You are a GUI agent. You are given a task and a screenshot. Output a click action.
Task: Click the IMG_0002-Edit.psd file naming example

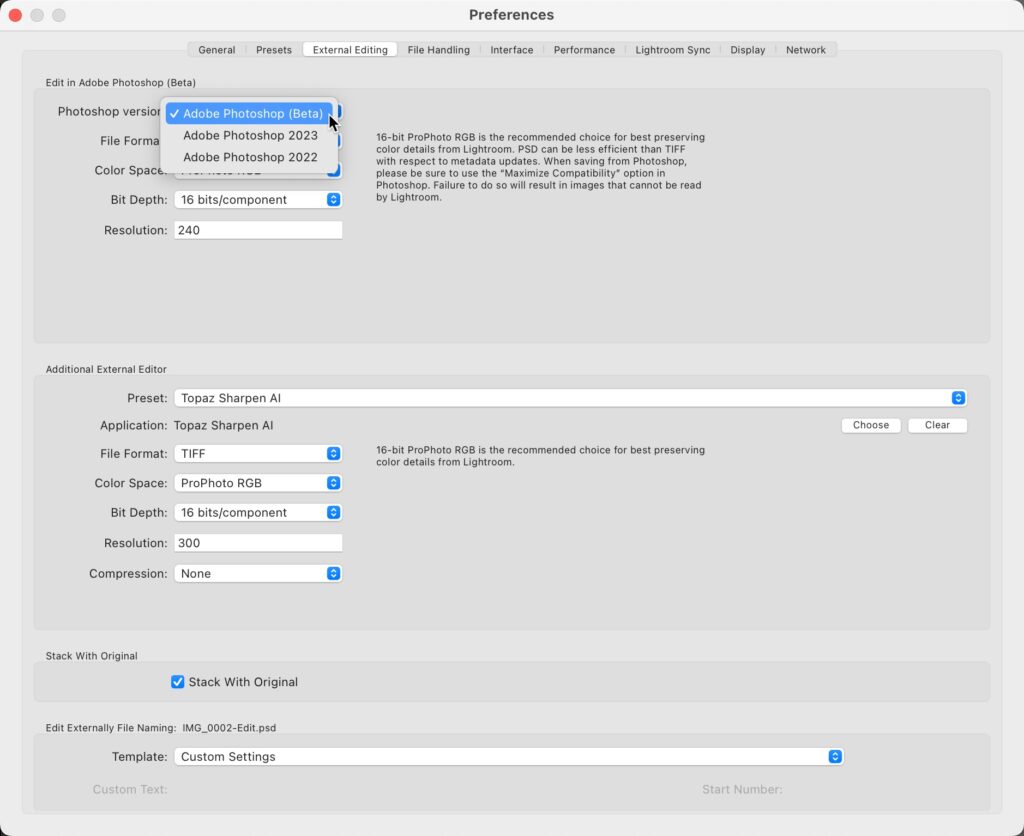coord(229,728)
